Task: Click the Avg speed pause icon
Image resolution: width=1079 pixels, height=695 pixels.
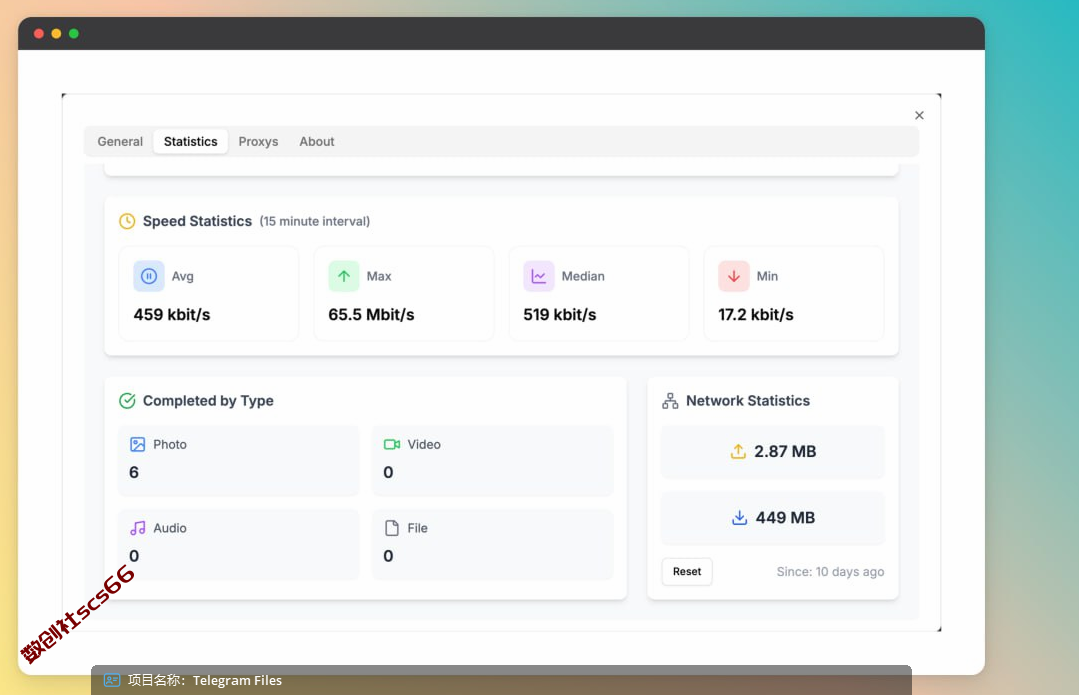Action: [149, 276]
